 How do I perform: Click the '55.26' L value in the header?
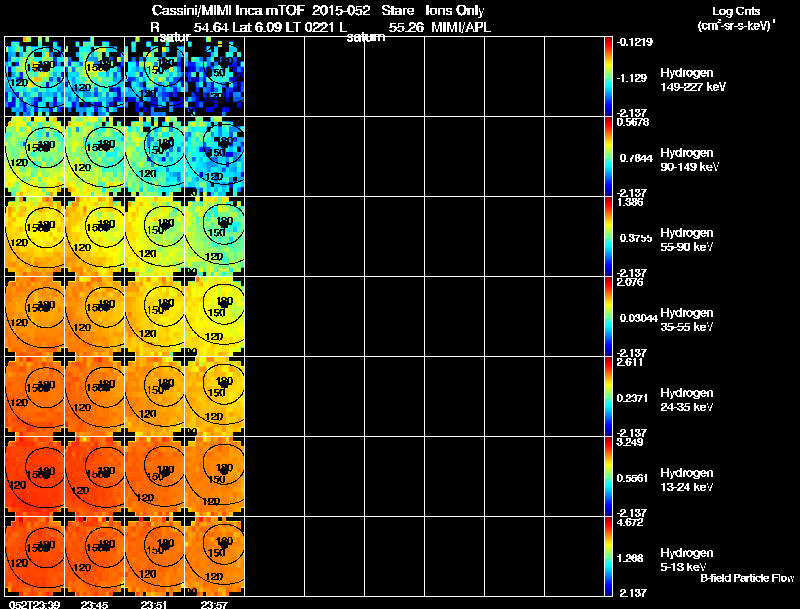click(x=406, y=27)
